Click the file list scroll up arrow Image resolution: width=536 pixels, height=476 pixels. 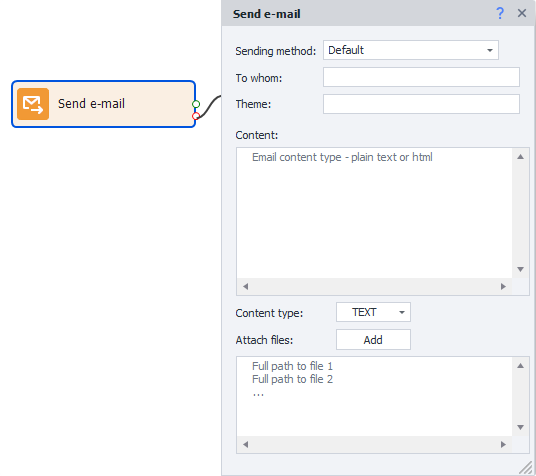click(520, 366)
